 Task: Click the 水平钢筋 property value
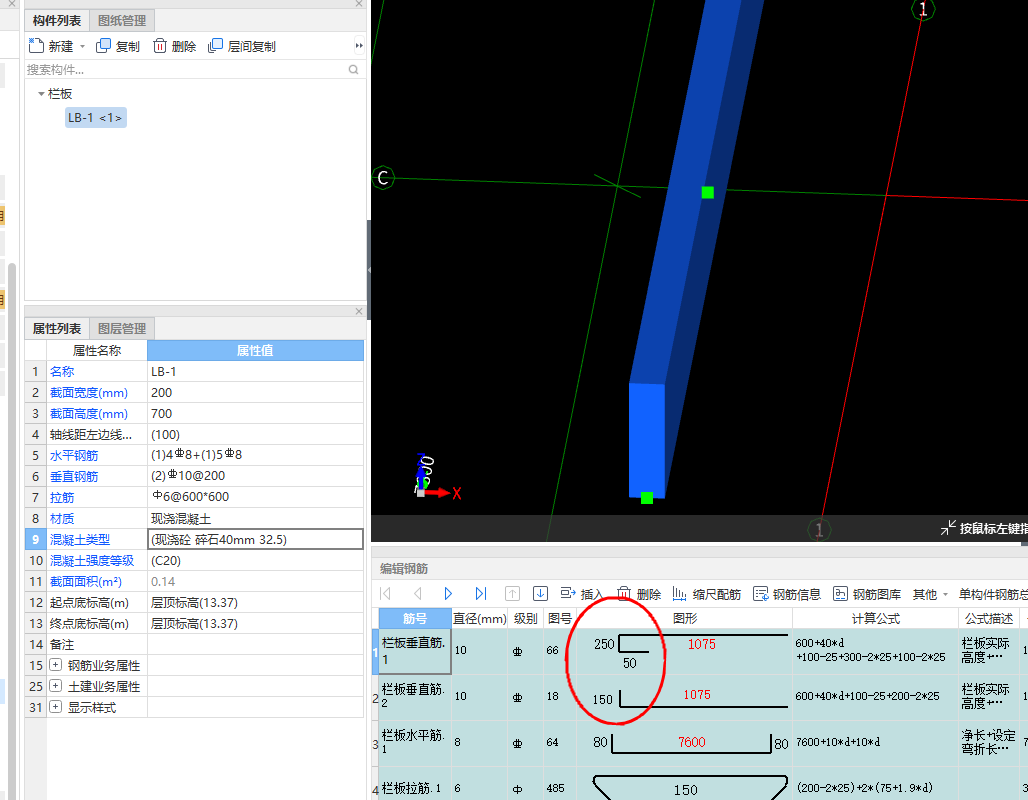pyautogui.click(x=256, y=455)
